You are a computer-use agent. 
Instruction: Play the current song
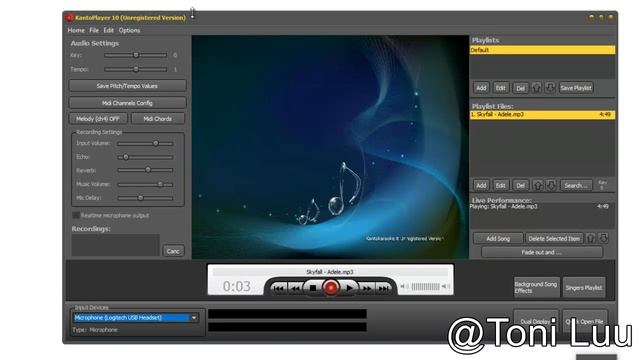tap(349, 288)
